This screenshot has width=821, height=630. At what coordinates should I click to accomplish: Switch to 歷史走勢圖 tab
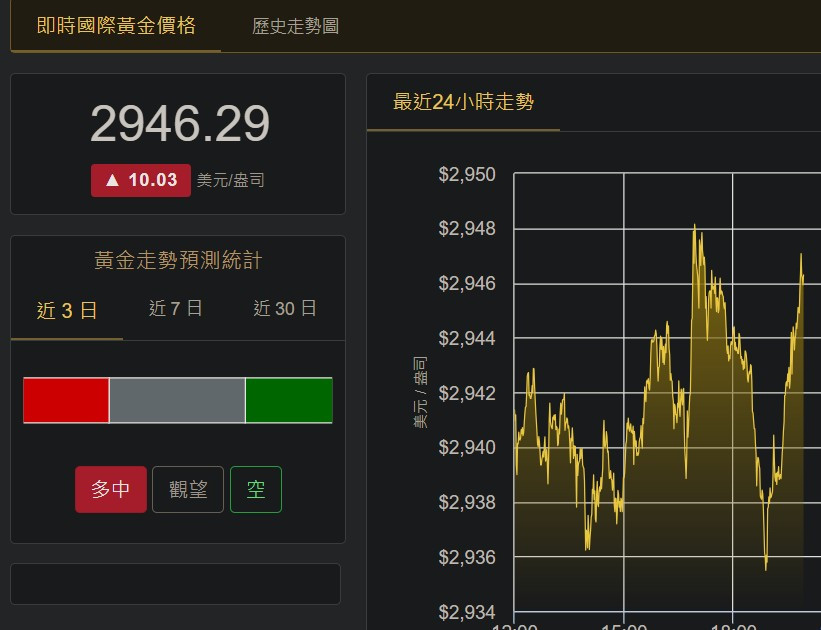(295, 27)
